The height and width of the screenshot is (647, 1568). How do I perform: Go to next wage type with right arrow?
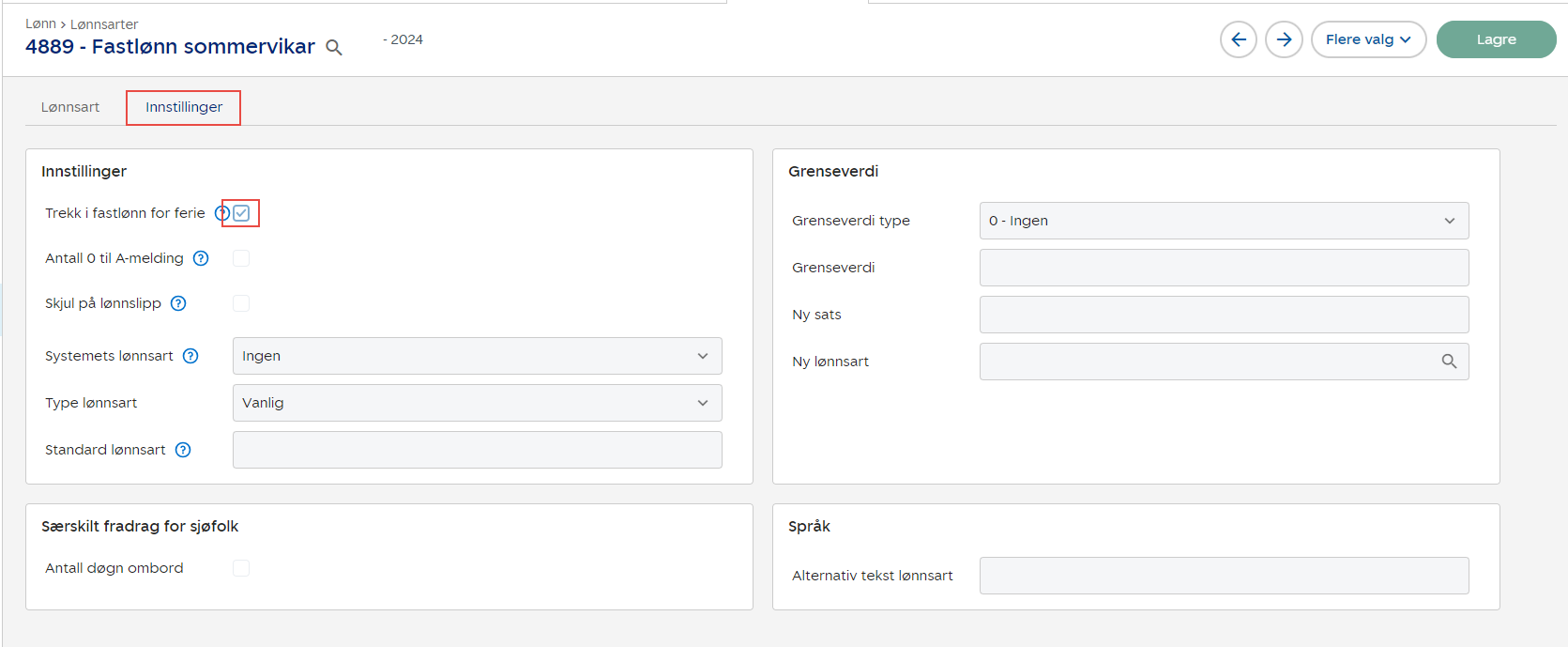(1283, 39)
